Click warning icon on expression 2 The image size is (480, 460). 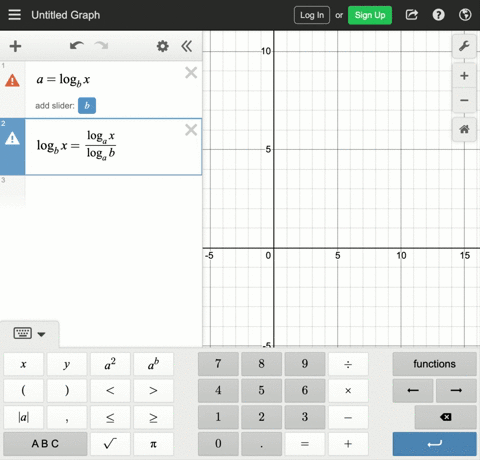[12, 138]
